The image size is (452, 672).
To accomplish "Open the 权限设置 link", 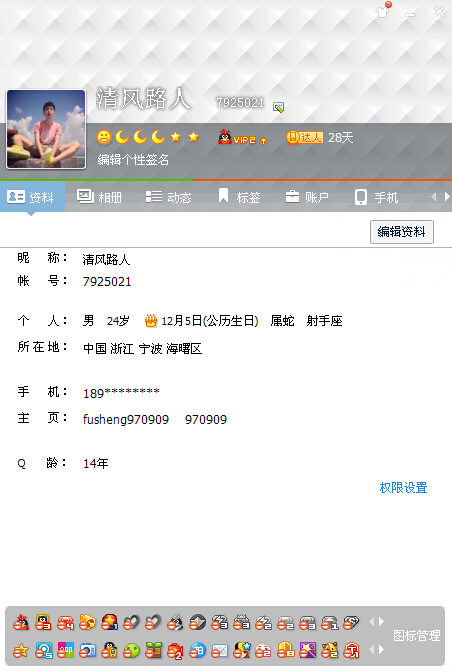I will coord(403,488).
